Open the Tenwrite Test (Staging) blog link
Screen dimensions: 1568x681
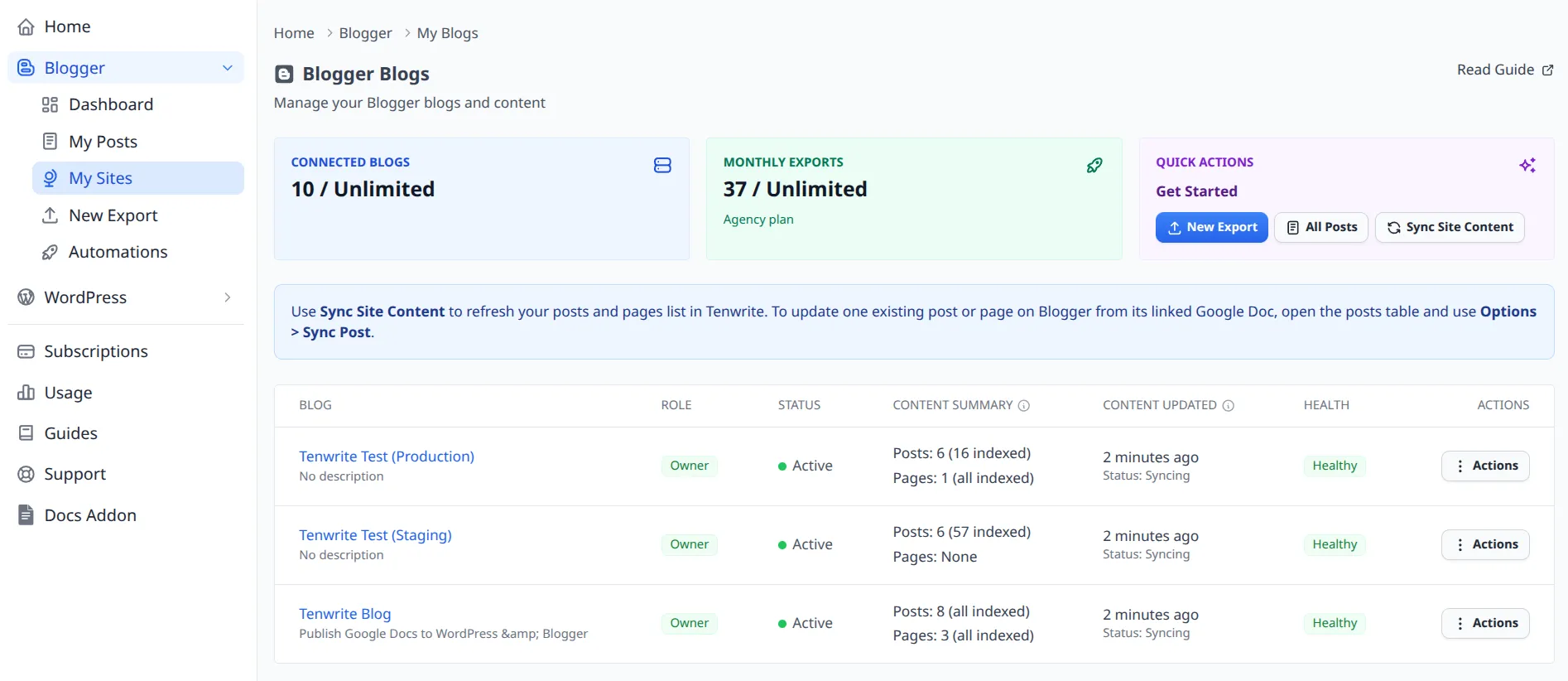[x=375, y=535]
